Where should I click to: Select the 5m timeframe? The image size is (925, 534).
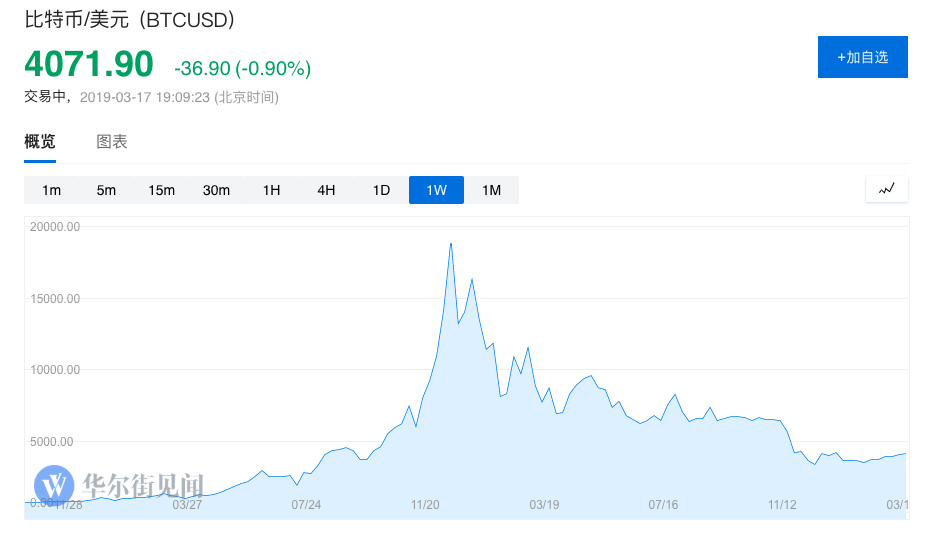pos(106,190)
